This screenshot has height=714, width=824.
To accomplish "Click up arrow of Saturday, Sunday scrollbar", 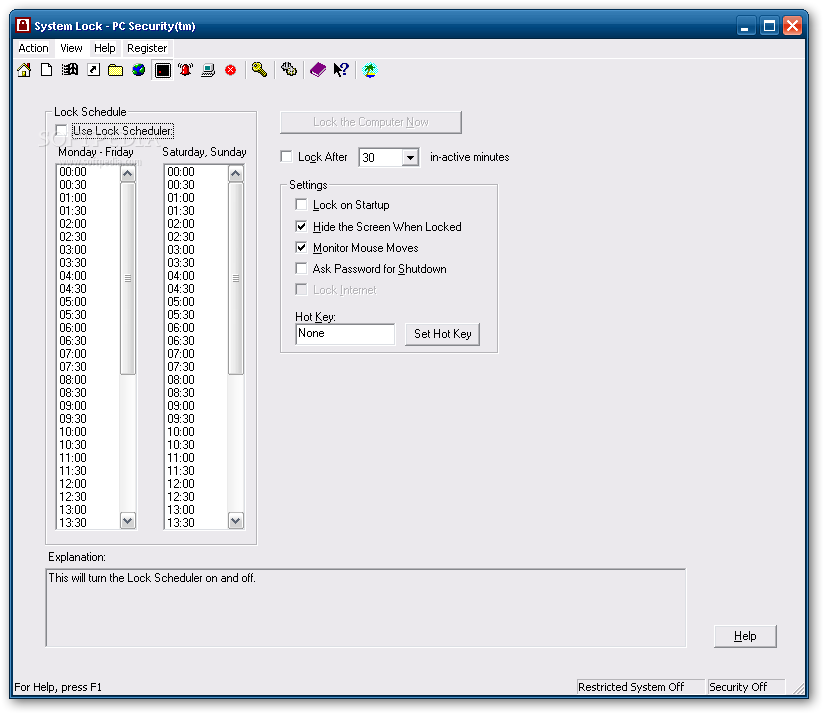I will point(236,173).
